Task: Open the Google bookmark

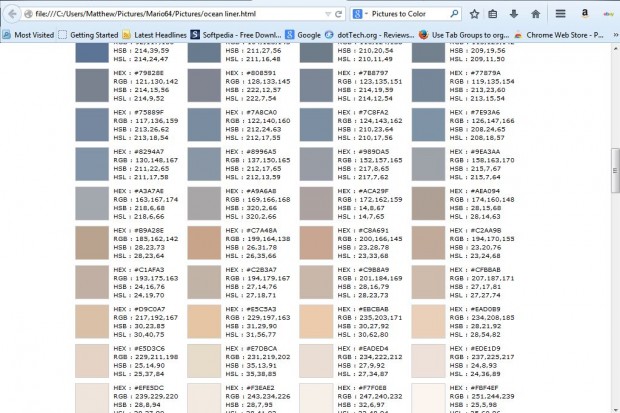Action: (303, 35)
